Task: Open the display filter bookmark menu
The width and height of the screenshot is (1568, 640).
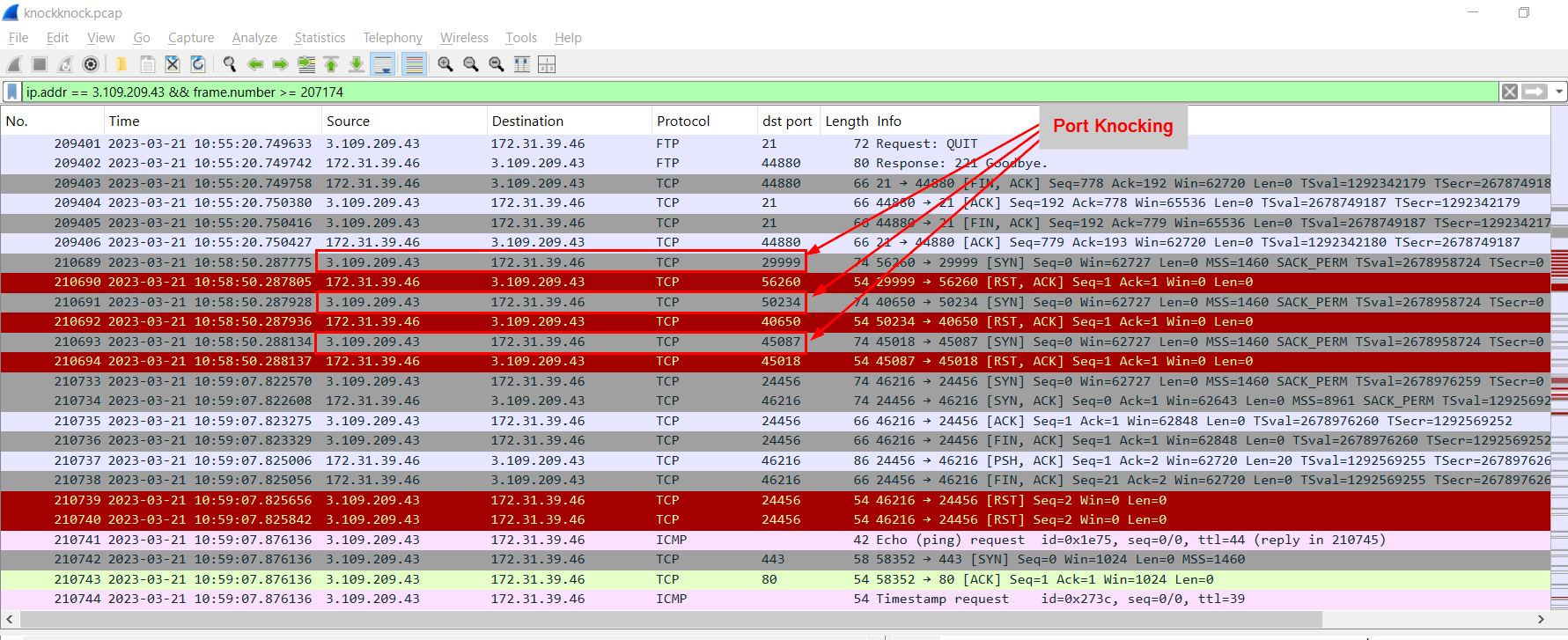Action: point(12,92)
